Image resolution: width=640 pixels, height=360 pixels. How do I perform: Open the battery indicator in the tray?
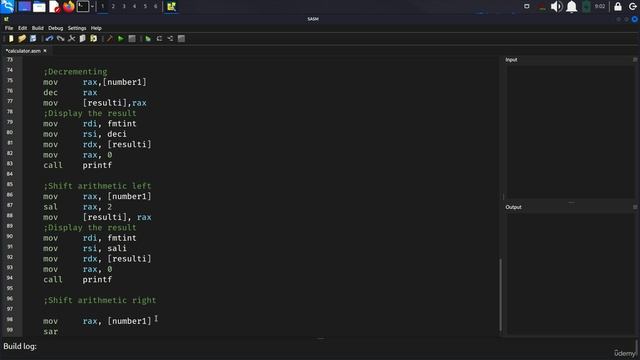(586, 7)
